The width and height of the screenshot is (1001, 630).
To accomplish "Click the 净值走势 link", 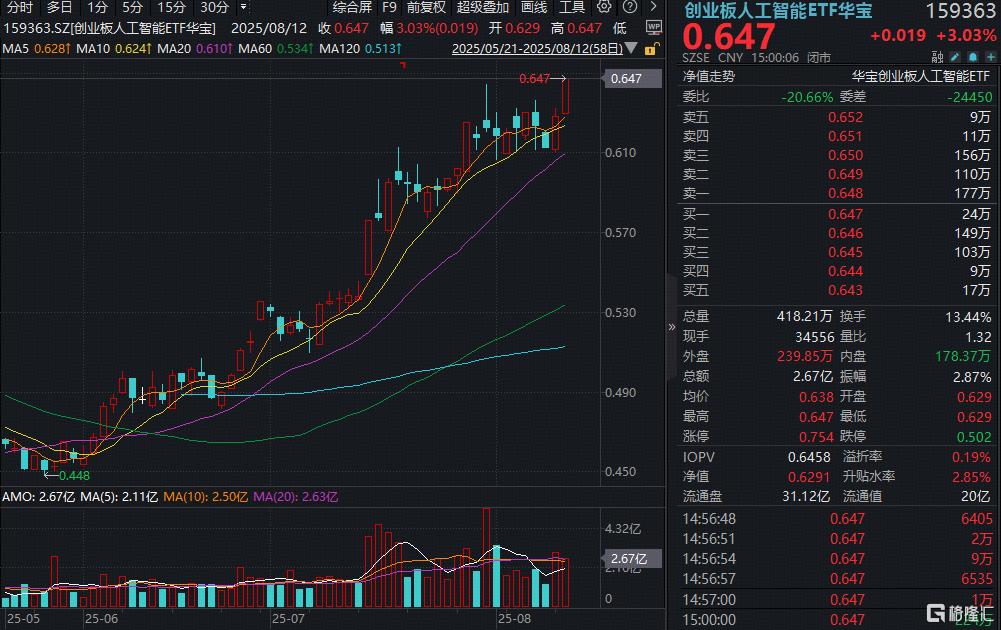I will [709, 77].
